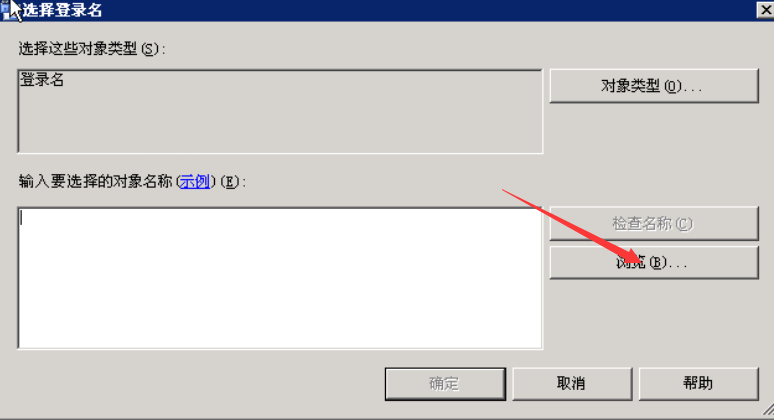
Task: Click the resize grip at dialog corner
Action: click(768, 409)
